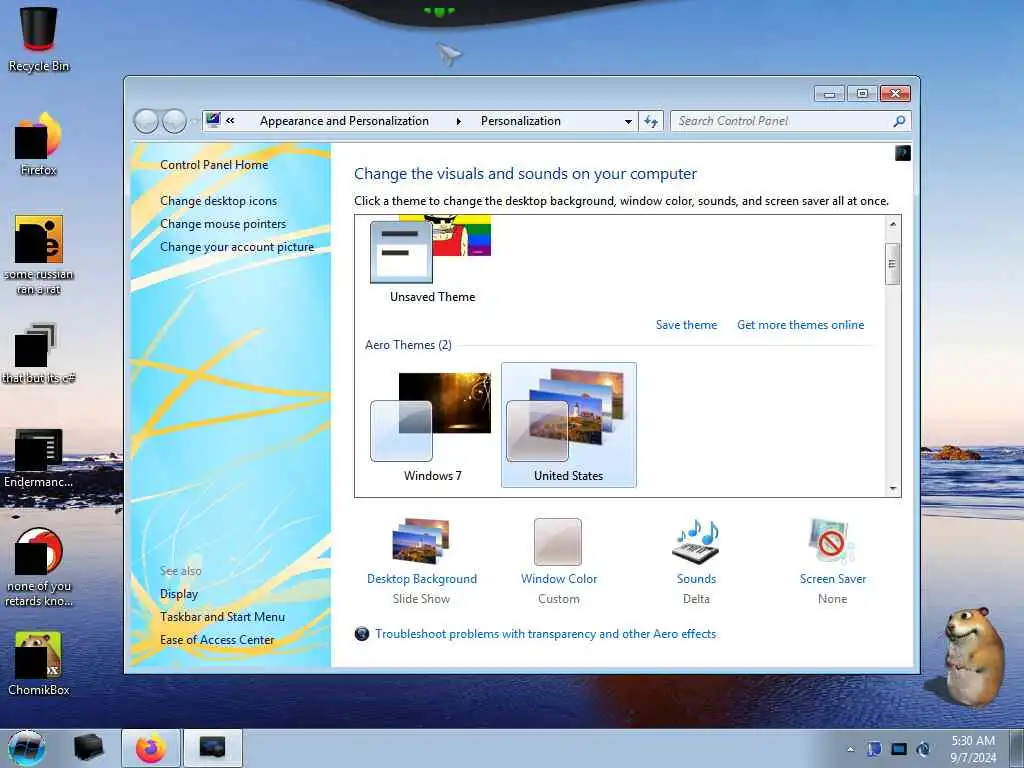Select the 'some russian ran a rat' desktop icon

click(39, 255)
